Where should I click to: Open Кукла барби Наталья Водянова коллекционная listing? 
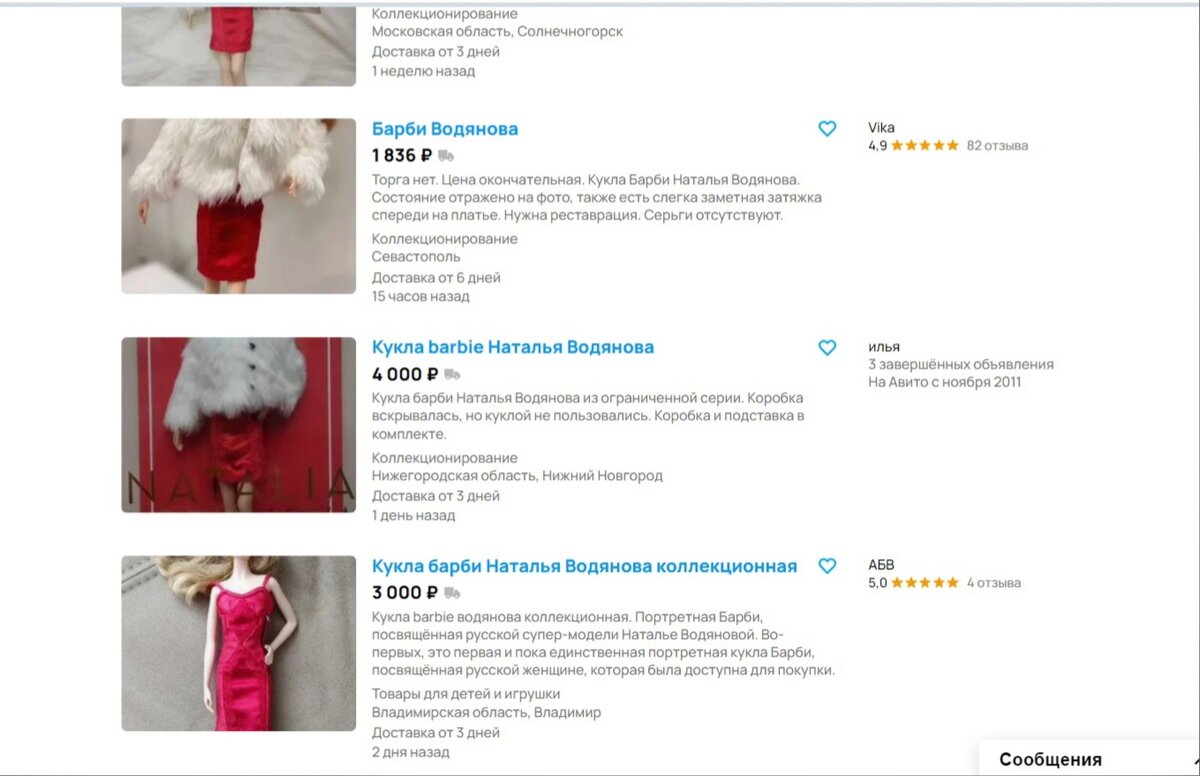tap(584, 566)
